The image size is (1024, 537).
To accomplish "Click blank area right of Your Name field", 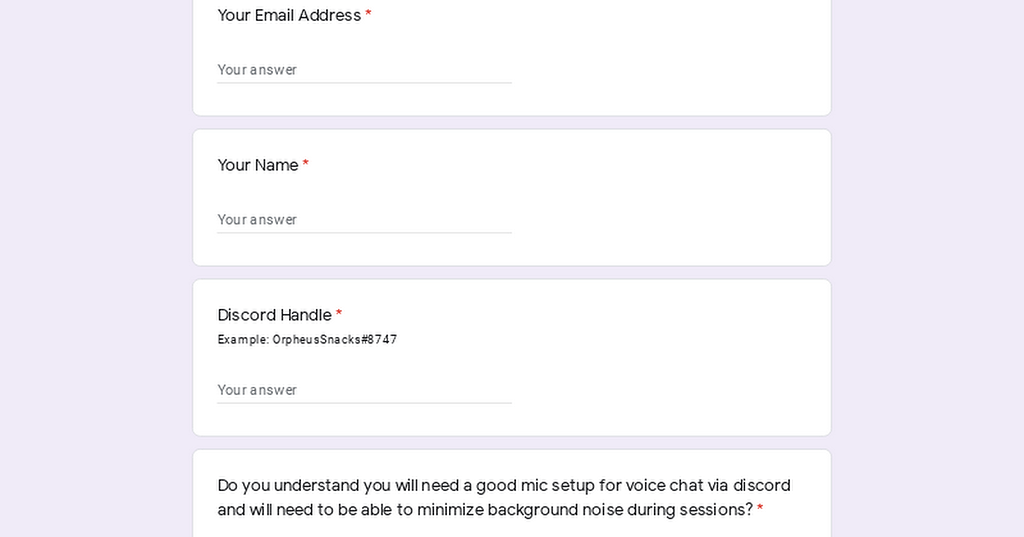I will [x=670, y=215].
